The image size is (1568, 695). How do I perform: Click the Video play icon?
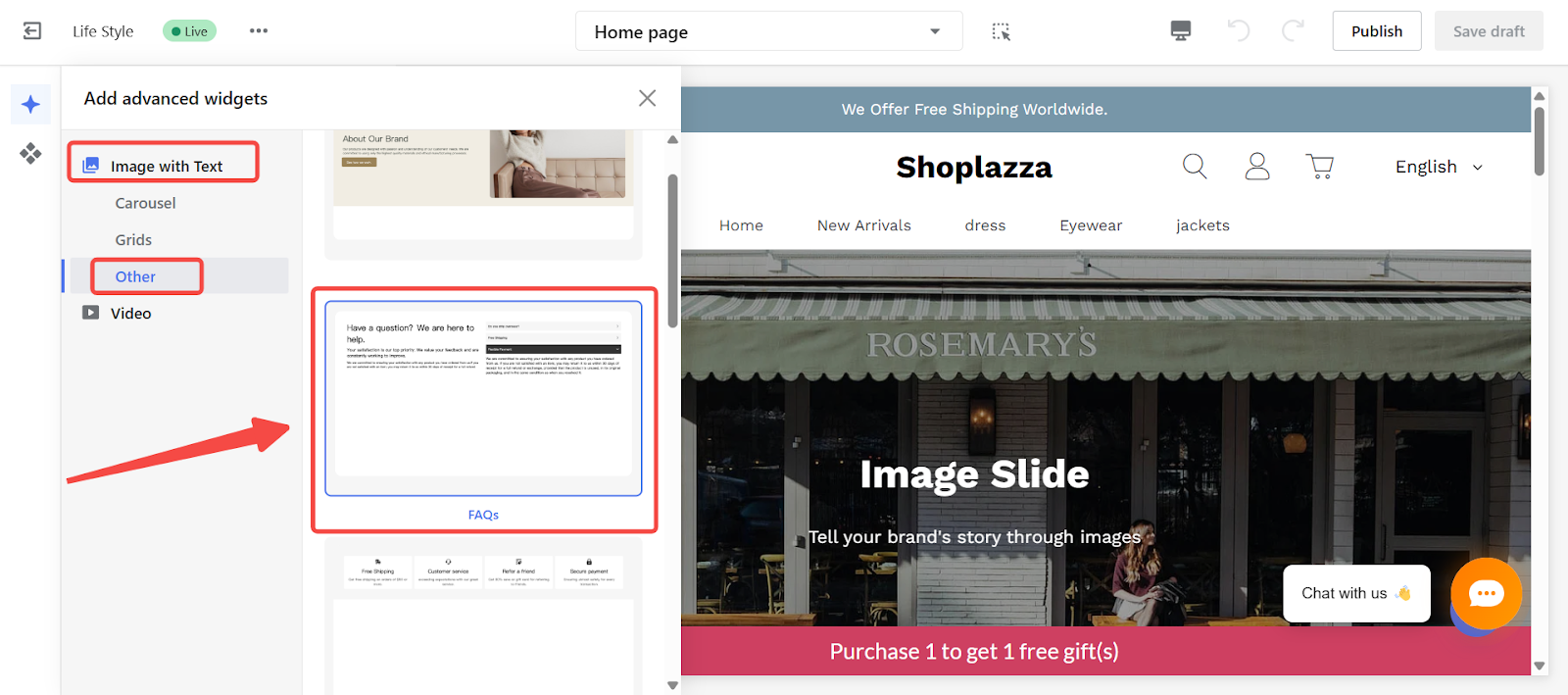coord(91,313)
